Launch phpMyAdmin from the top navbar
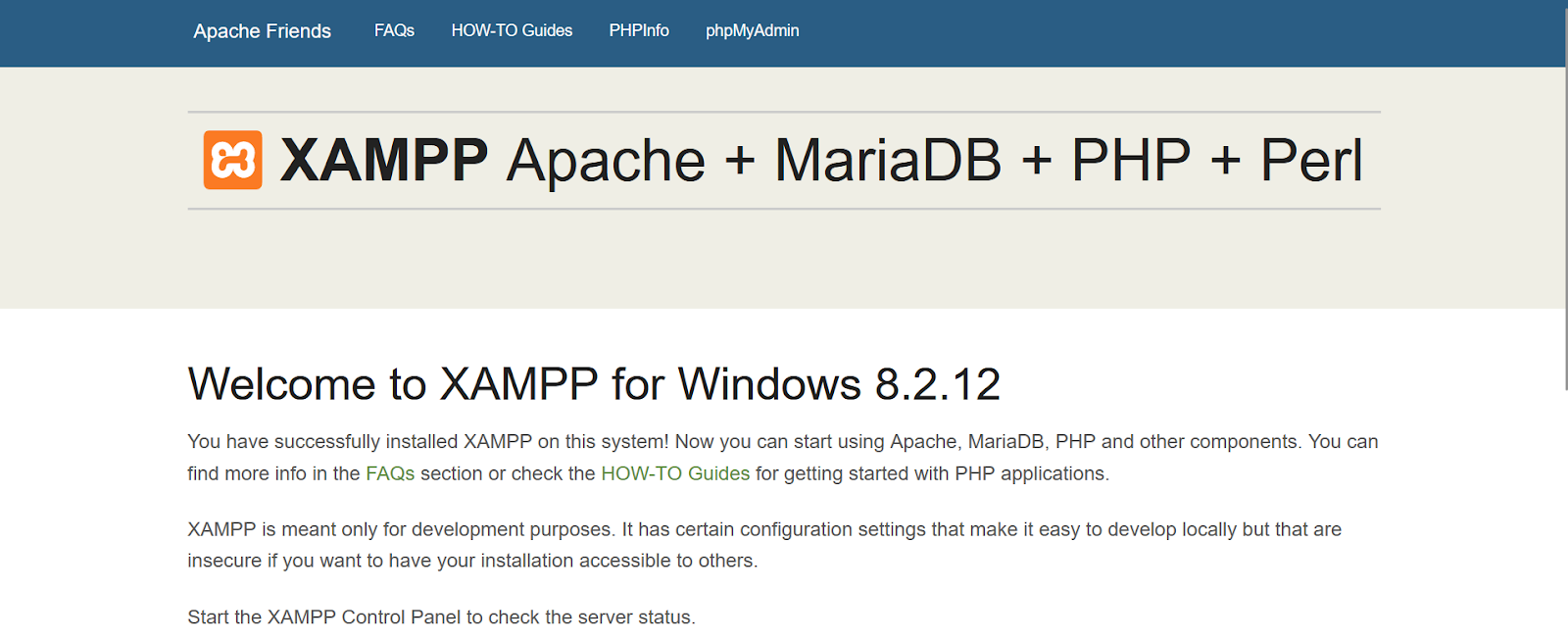1568x641 pixels. tap(753, 31)
